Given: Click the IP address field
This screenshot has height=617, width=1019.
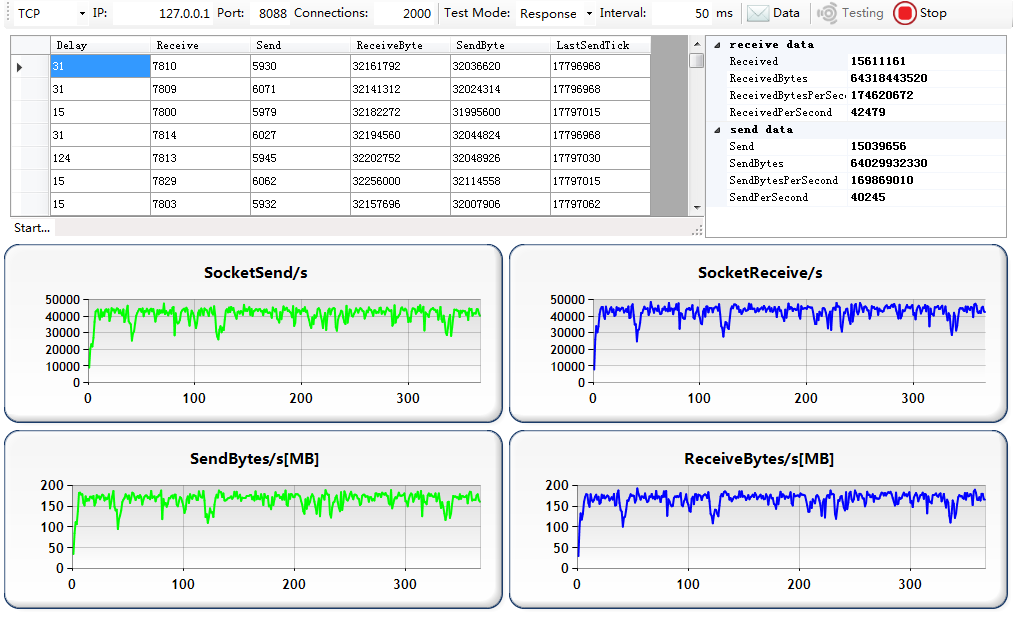Looking at the screenshot, I should point(162,14).
